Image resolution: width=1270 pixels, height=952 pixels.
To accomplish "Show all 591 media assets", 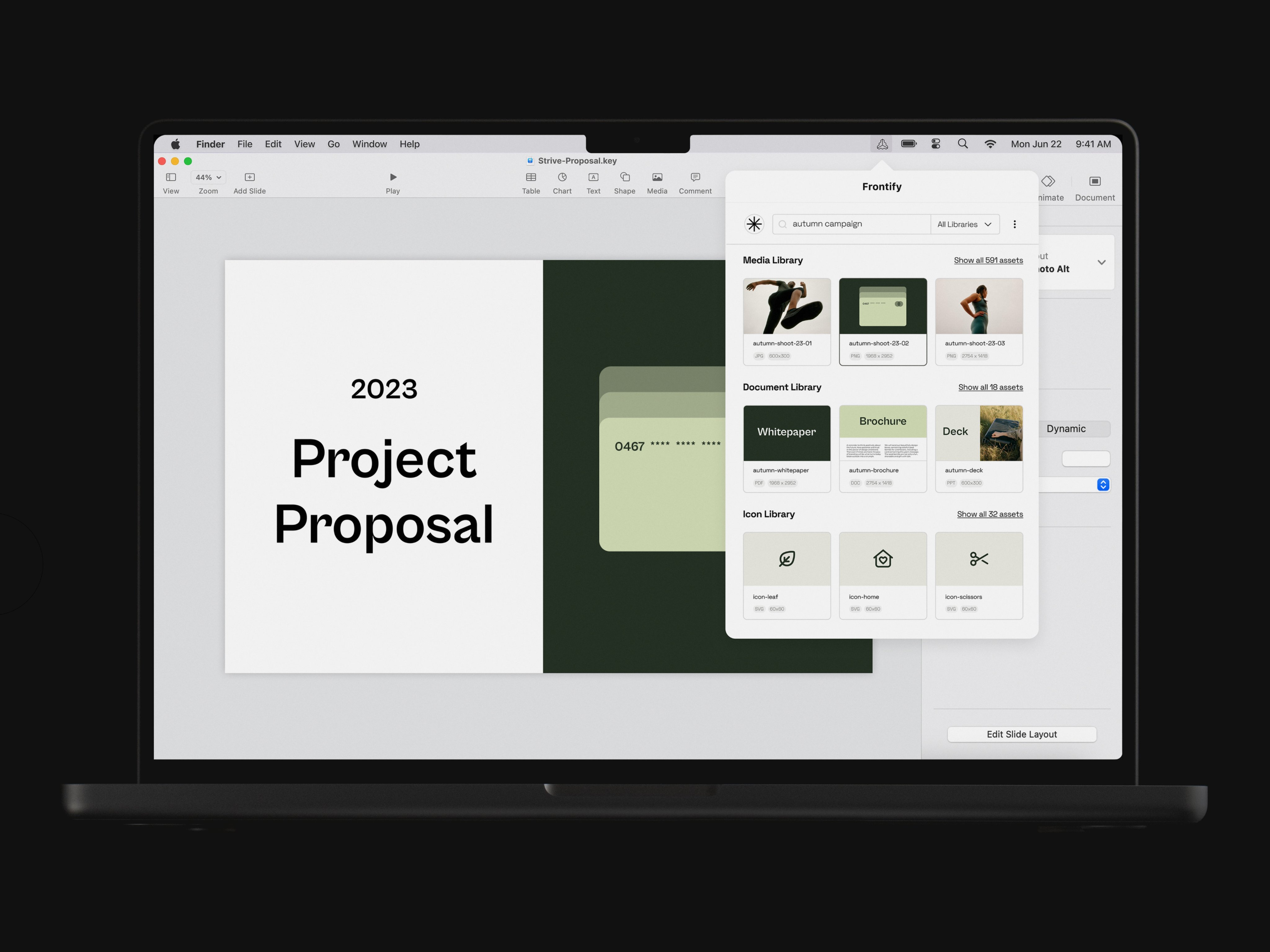I will [x=989, y=261].
